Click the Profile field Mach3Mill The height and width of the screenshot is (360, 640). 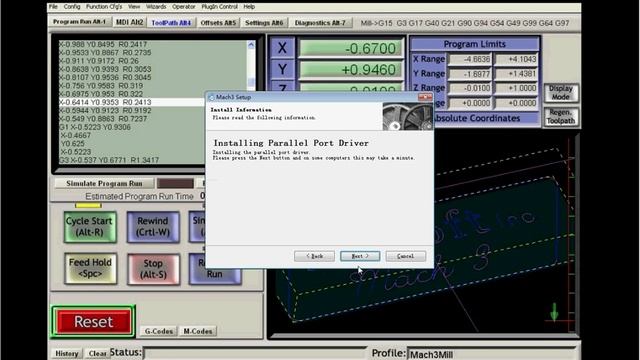(x=491, y=354)
